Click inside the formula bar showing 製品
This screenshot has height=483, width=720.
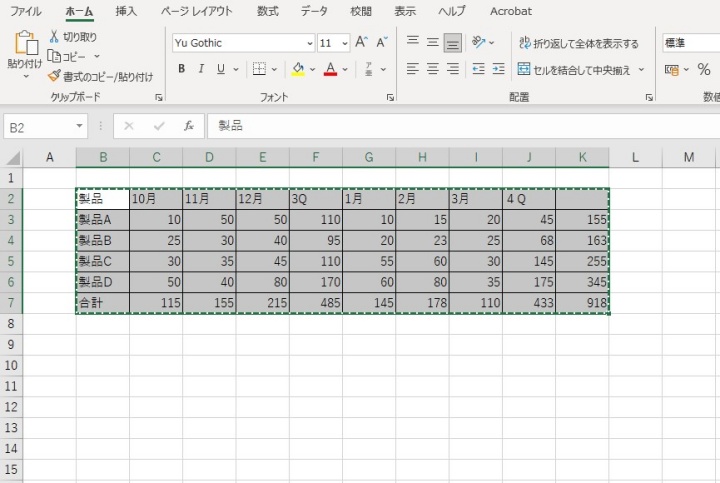pyautogui.click(x=464, y=126)
